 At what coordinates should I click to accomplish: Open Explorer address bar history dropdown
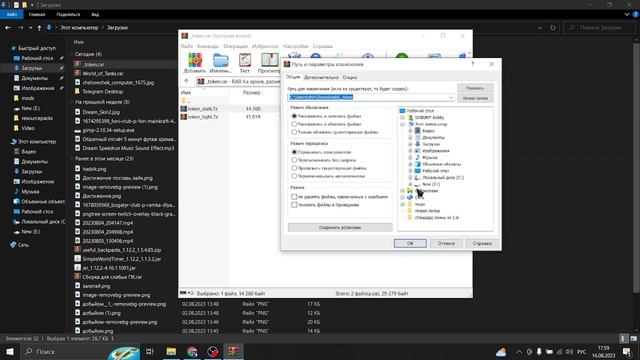[x=540, y=28]
